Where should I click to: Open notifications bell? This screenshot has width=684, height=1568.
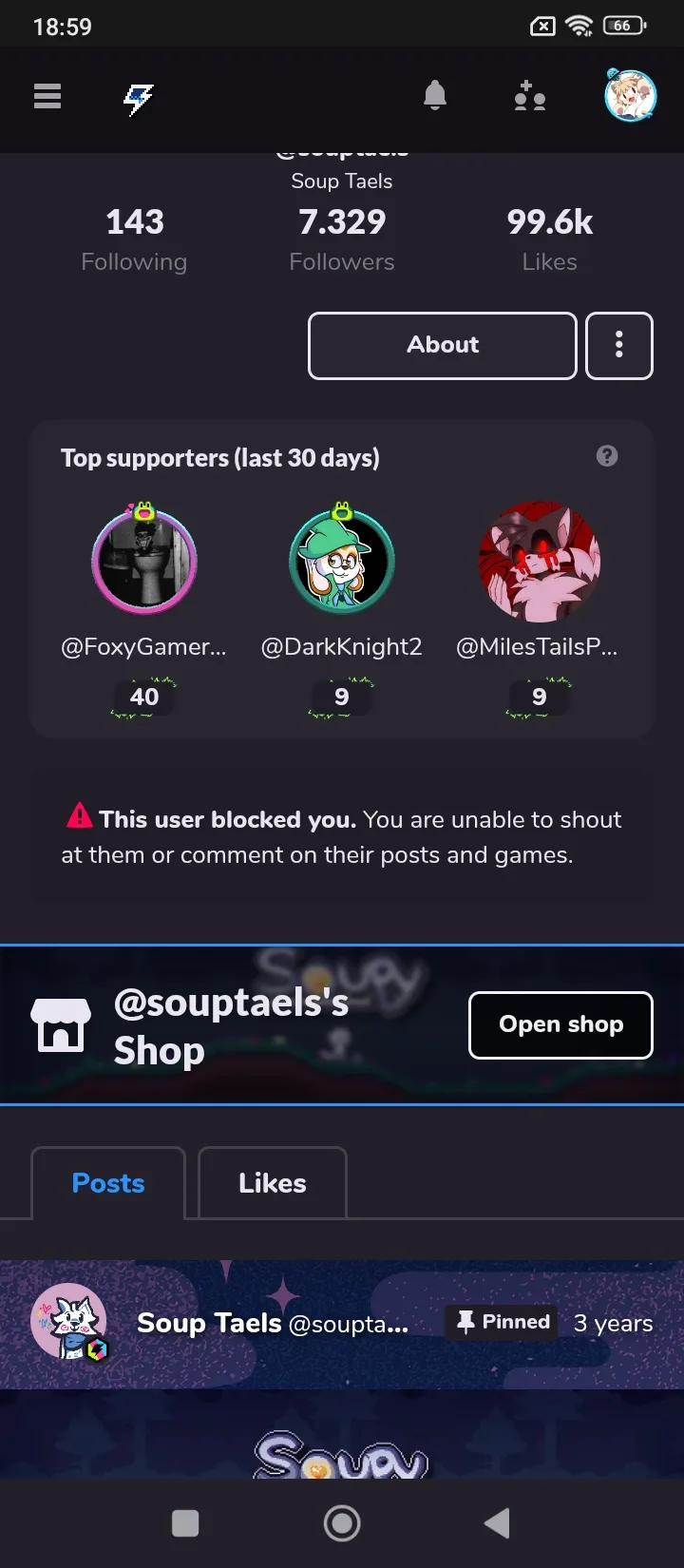(435, 95)
